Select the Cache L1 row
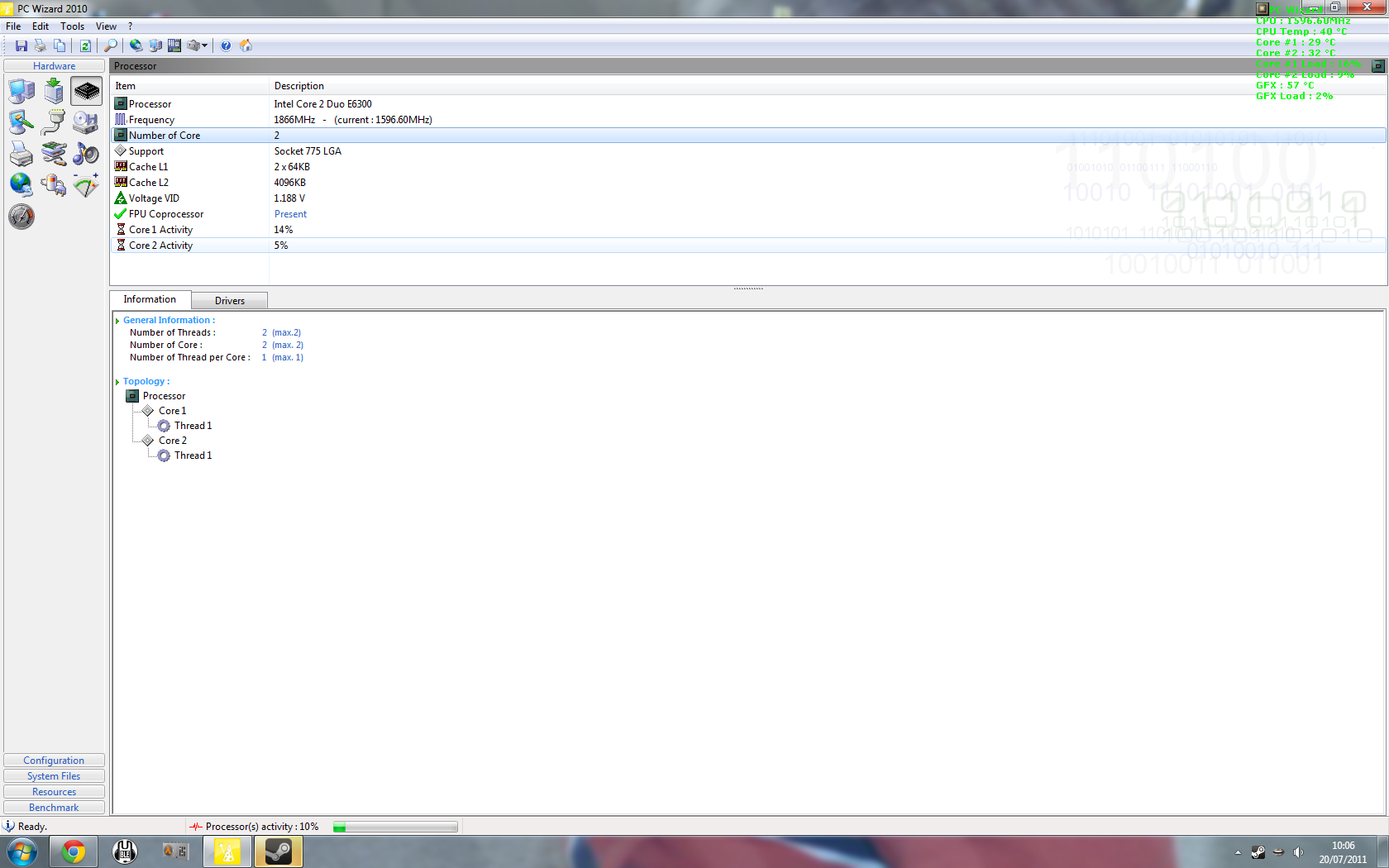Image resolution: width=1389 pixels, height=868 pixels. click(748, 167)
